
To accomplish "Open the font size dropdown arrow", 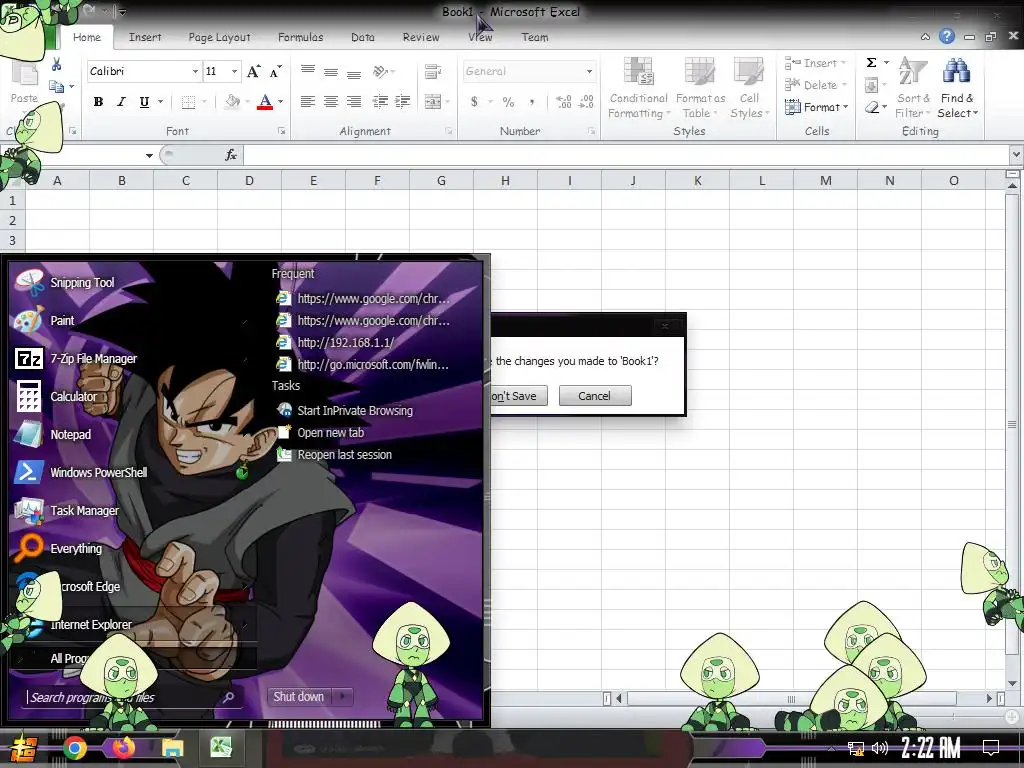I will [x=234, y=71].
